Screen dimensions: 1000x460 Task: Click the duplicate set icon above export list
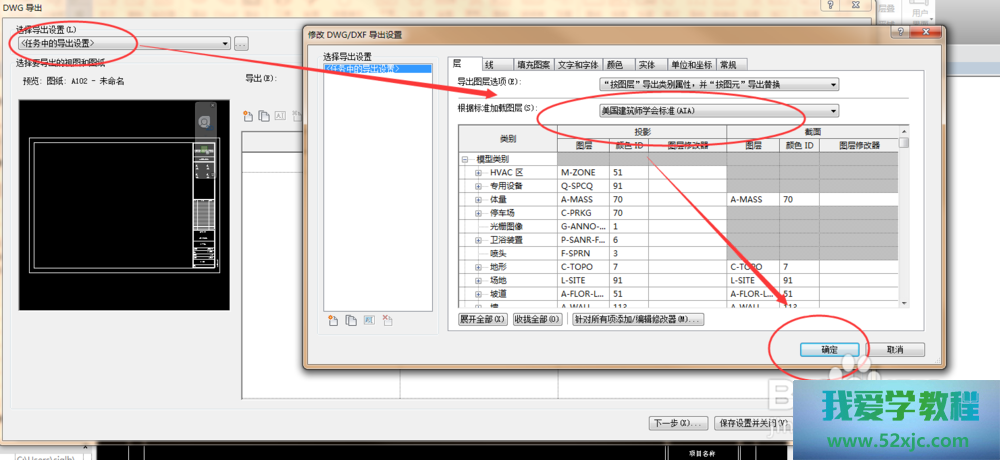coord(264,115)
